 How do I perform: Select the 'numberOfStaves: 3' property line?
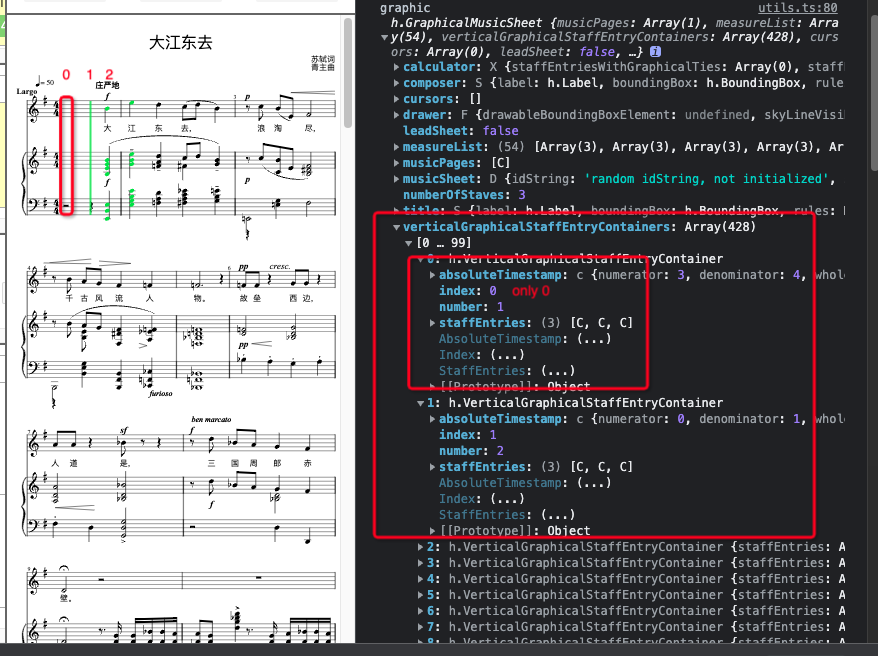[x=464, y=195]
